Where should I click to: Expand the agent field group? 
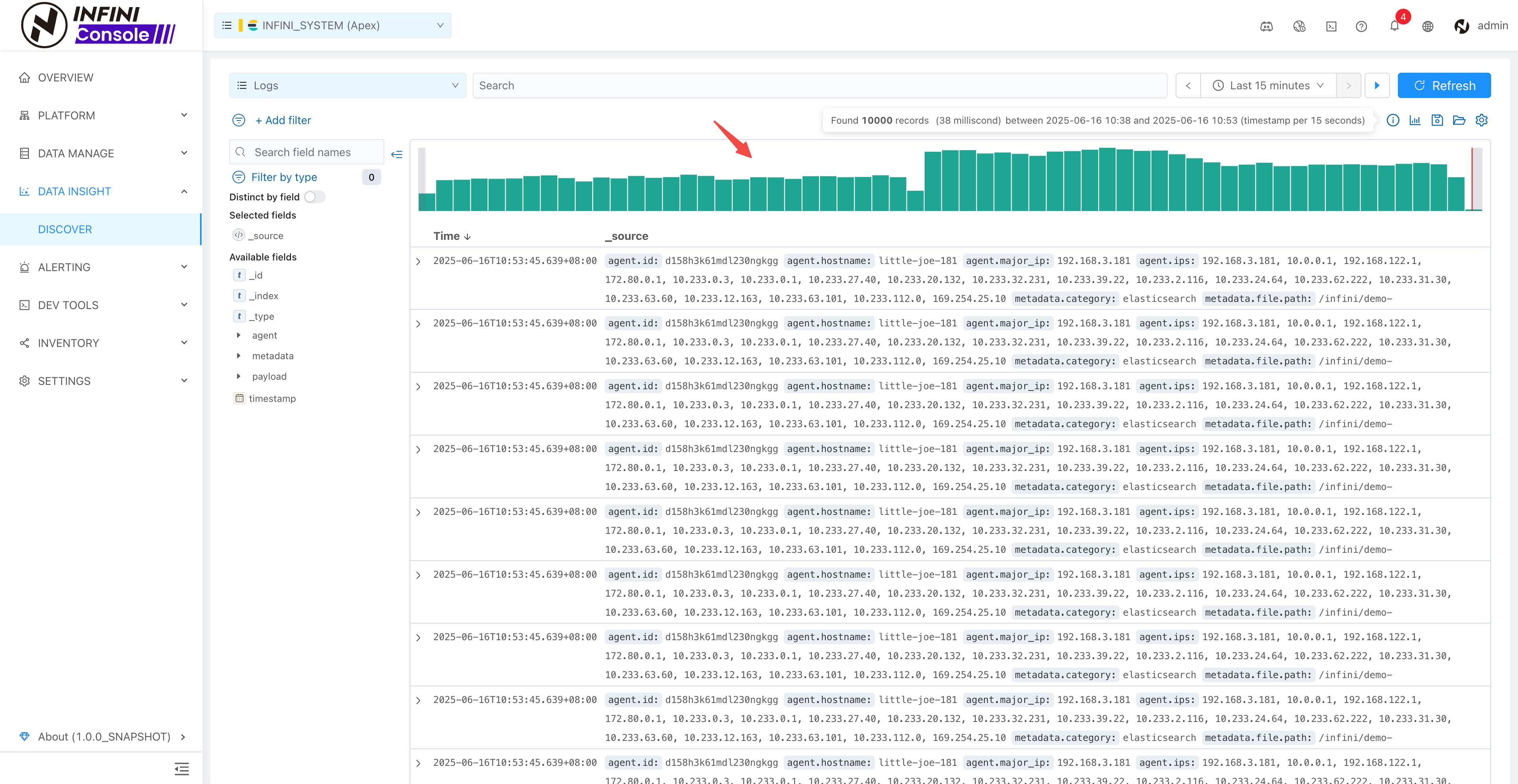coord(239,335)
